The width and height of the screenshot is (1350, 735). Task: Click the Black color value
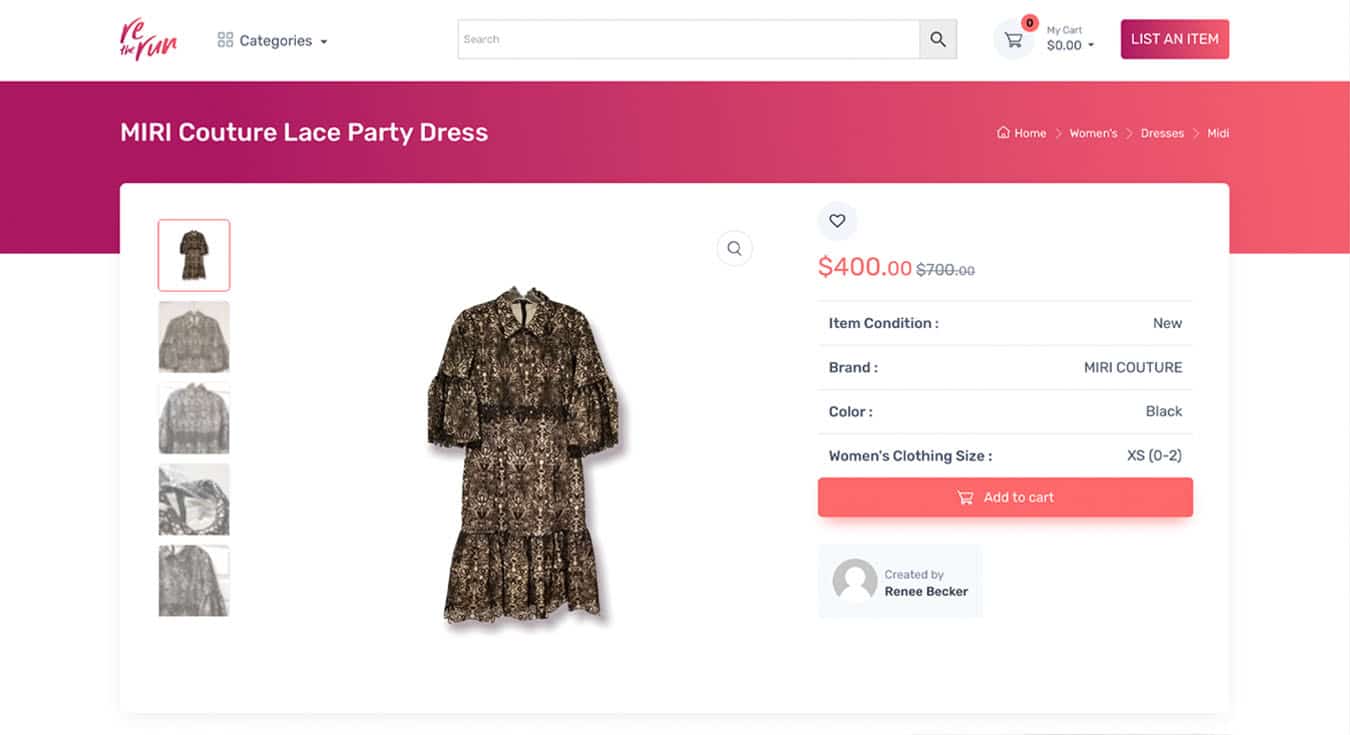click(x=1164, y=411)
